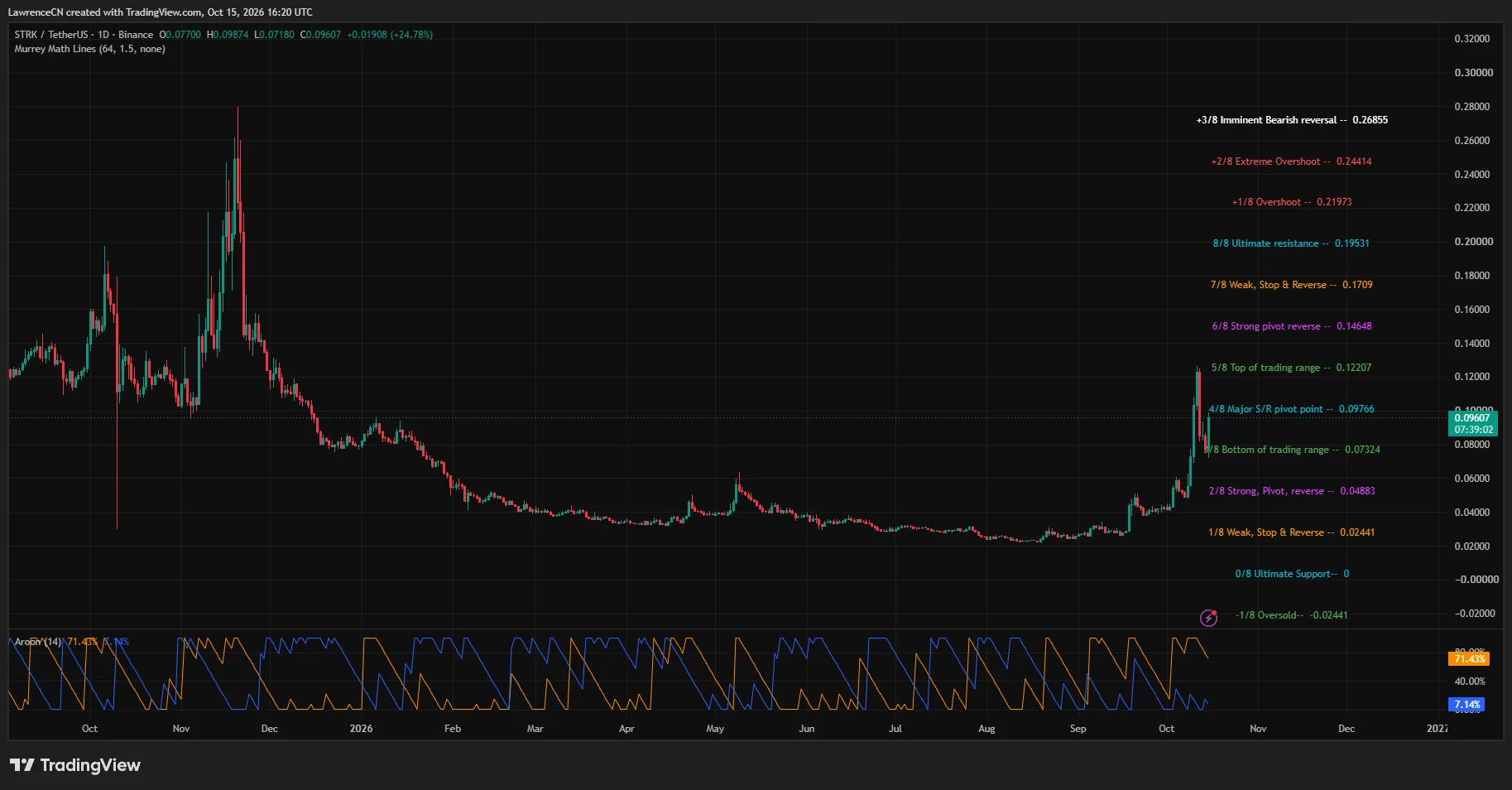Click the 0.06000 price axis label
Viewport: 1512px width, 790px height.
1472,479
